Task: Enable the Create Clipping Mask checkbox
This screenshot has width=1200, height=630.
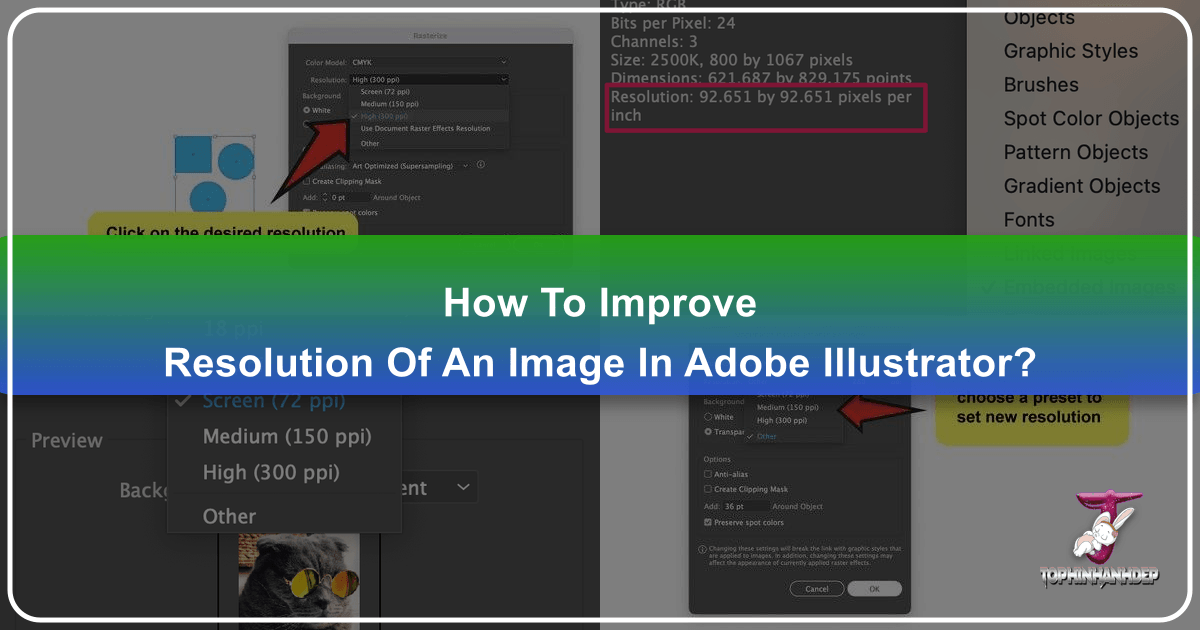Action: click(306, 182)
